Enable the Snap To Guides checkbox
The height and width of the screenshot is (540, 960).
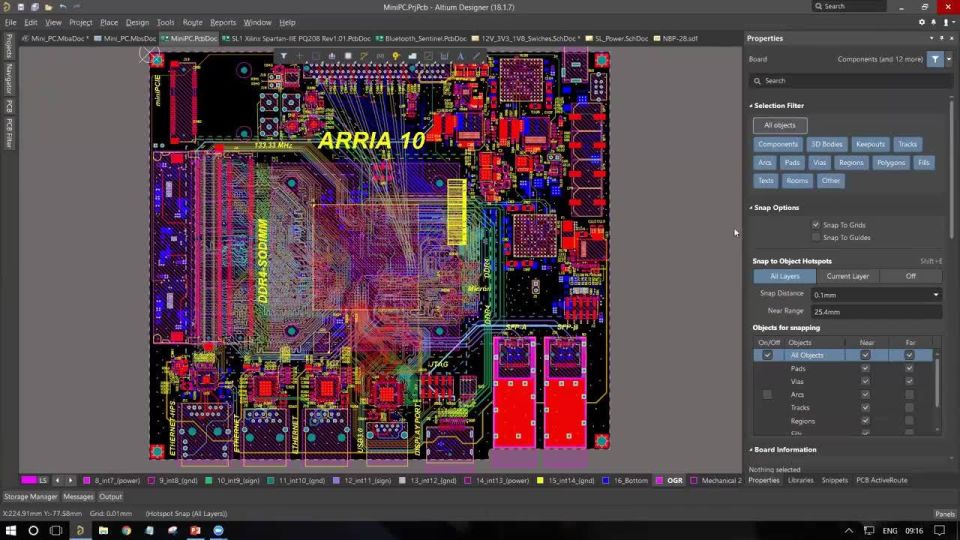point(816,237)
